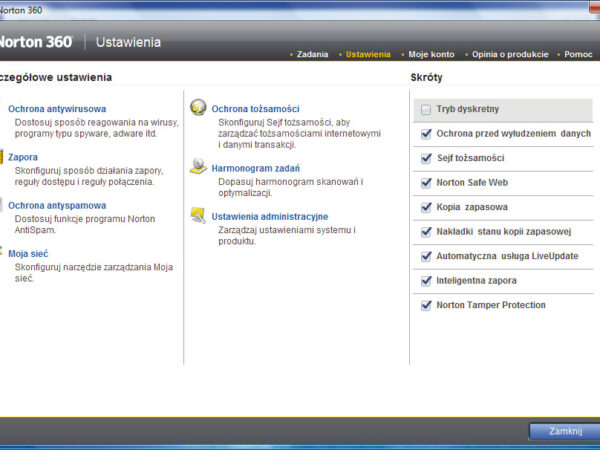Open the Moje konto menu item
This screenshot has height=450, width=600.
pyautogui.click(x=430, y=54)
